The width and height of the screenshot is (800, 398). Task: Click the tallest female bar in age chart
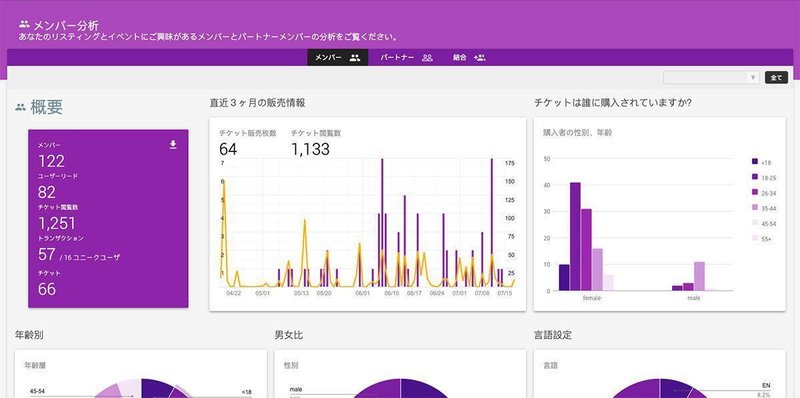pos(575,237)
